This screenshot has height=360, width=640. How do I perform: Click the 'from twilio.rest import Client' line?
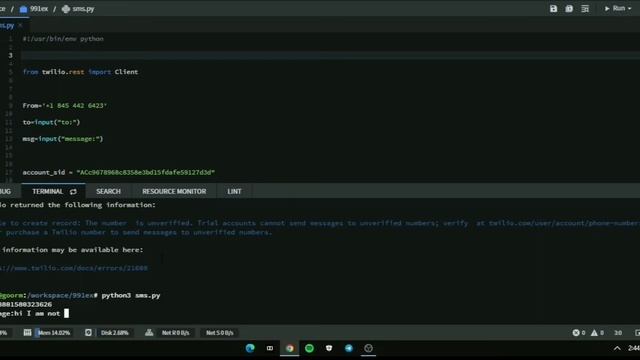(80, 72)
